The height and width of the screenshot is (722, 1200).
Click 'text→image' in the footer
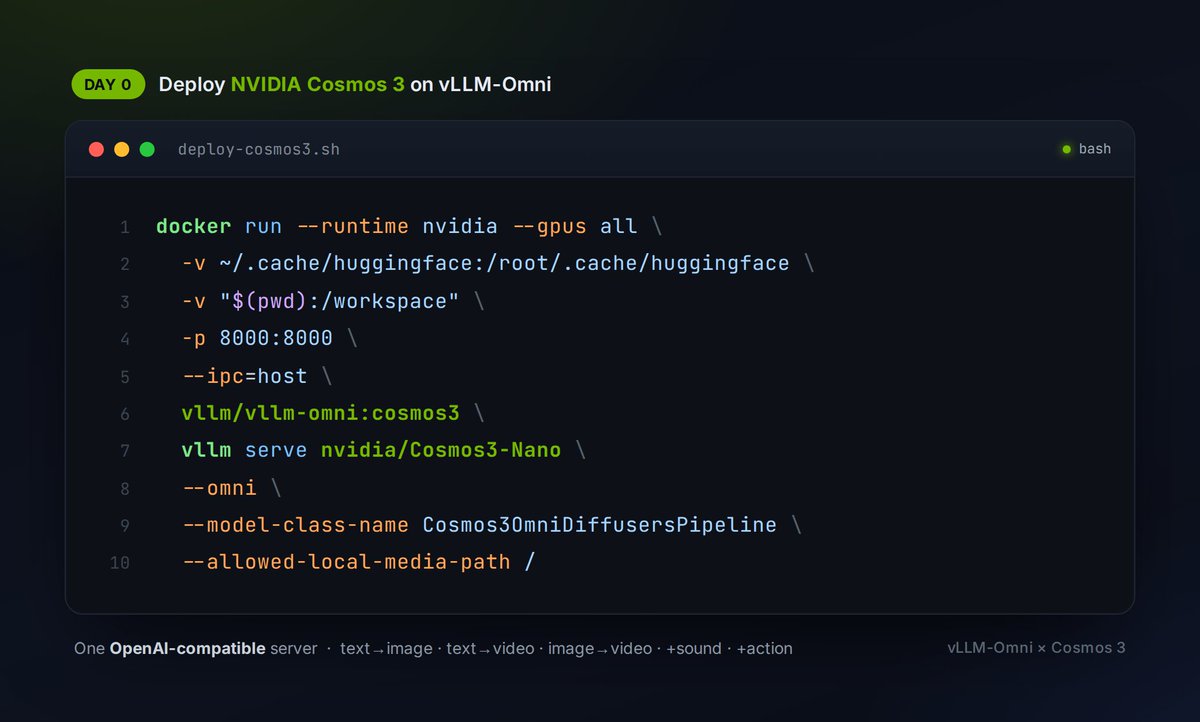coord(386,648)
